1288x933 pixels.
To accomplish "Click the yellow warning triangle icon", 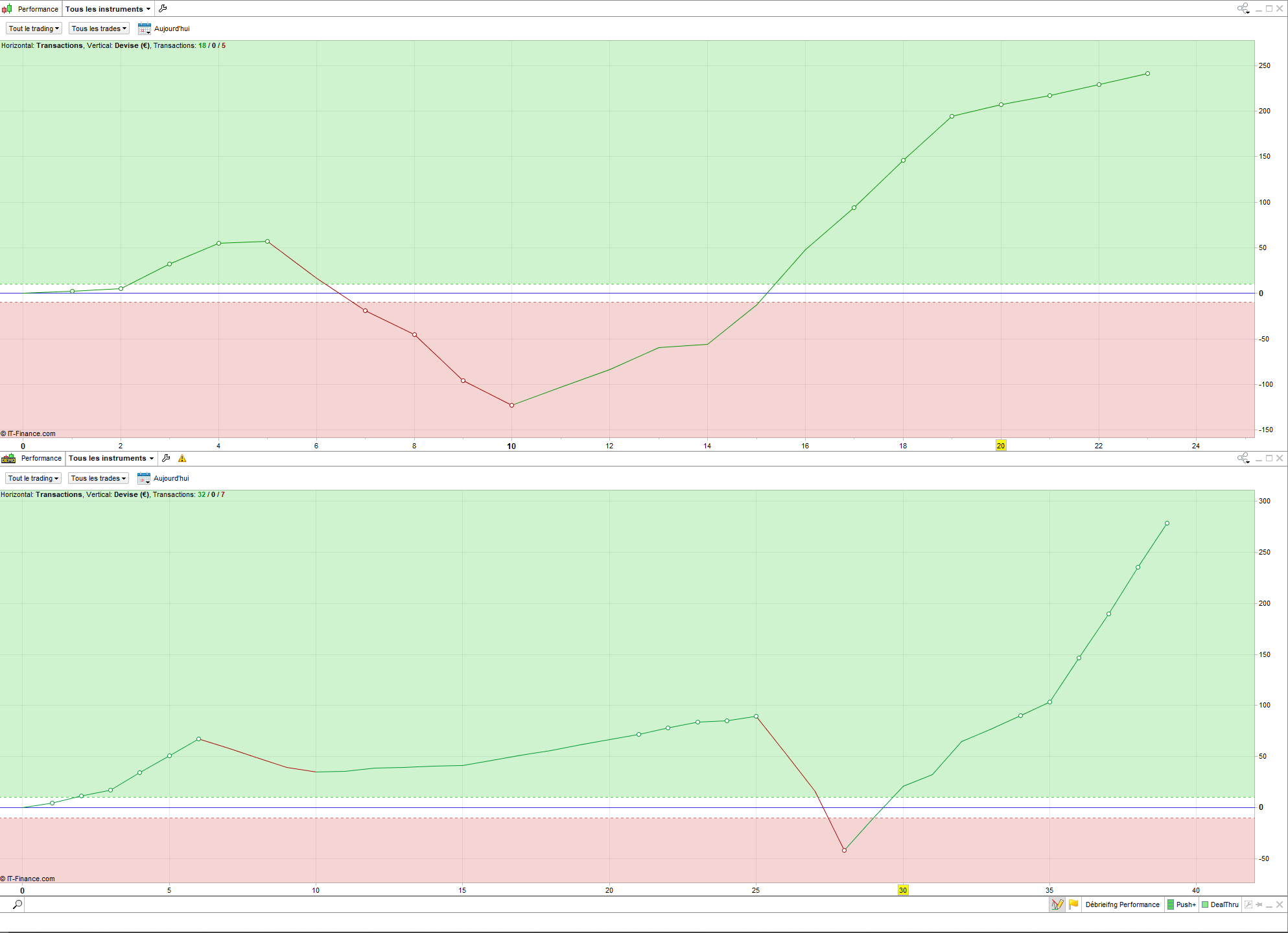I will point(182,458).
